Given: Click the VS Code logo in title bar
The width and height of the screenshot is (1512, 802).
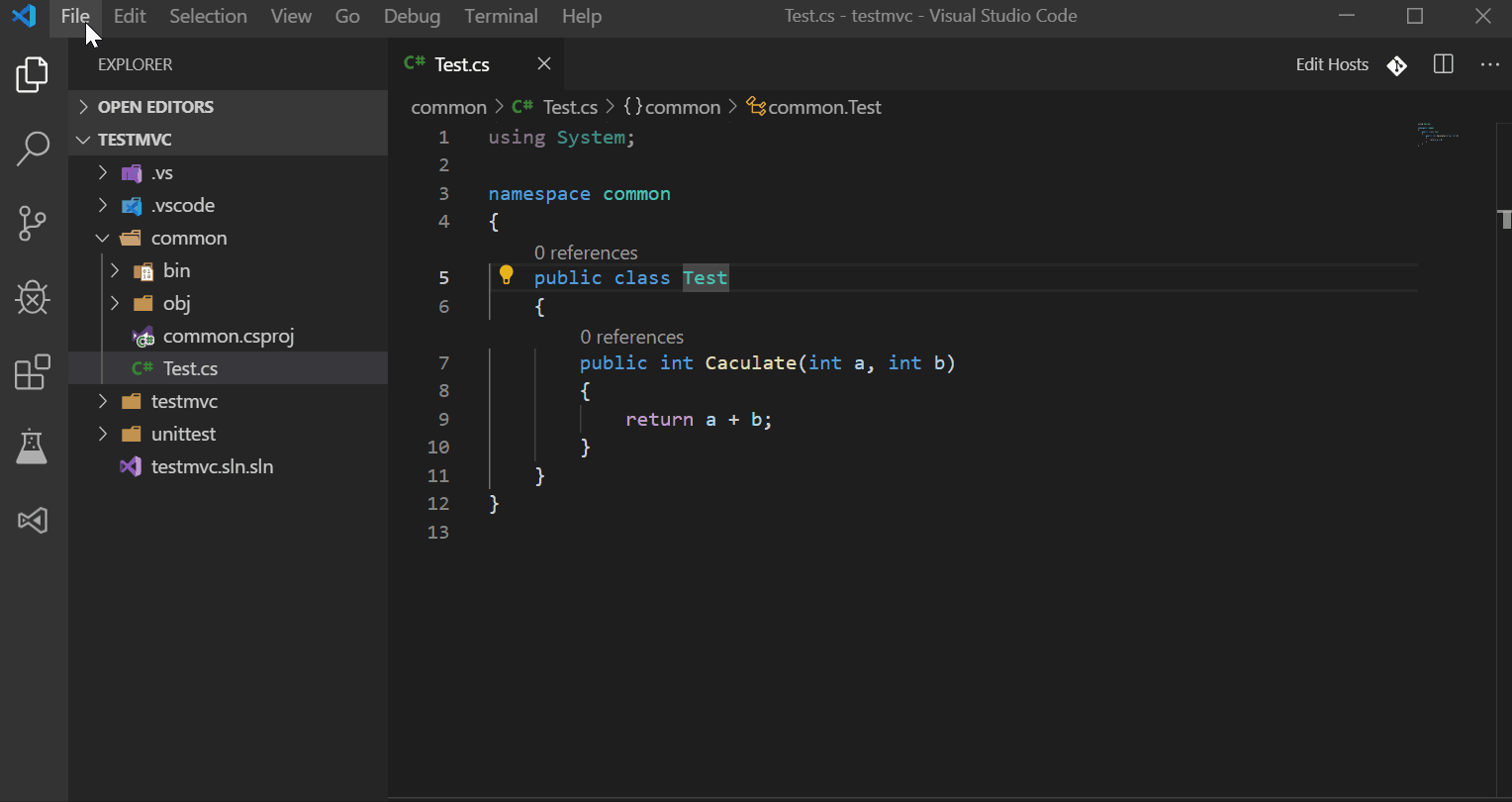Looking at the screenshot, I should click(24, 16).
